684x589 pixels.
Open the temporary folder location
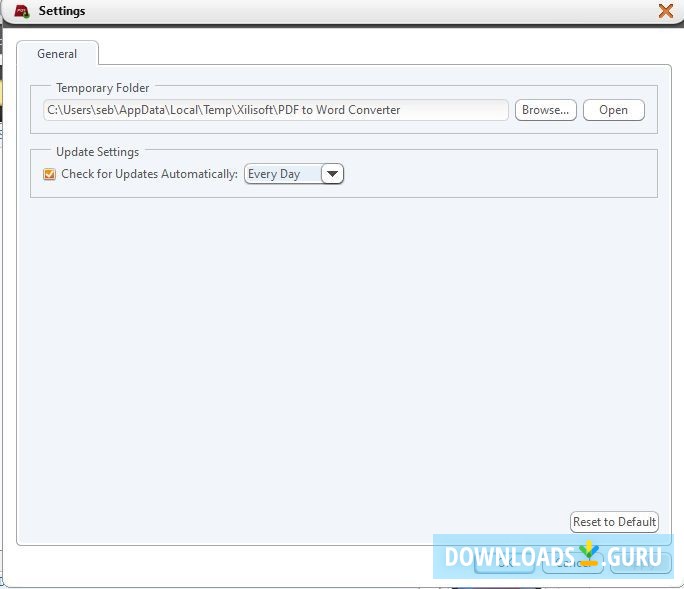(613, 110)
